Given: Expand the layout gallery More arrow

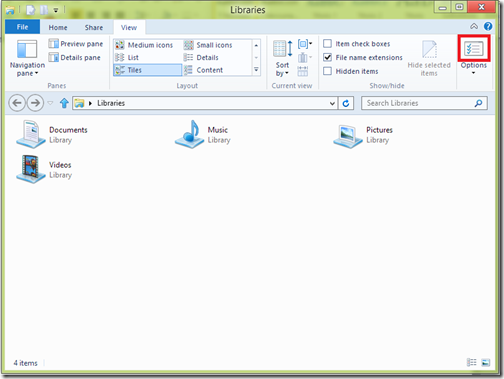Looking at the screenshot, I should tap(256, 70).
